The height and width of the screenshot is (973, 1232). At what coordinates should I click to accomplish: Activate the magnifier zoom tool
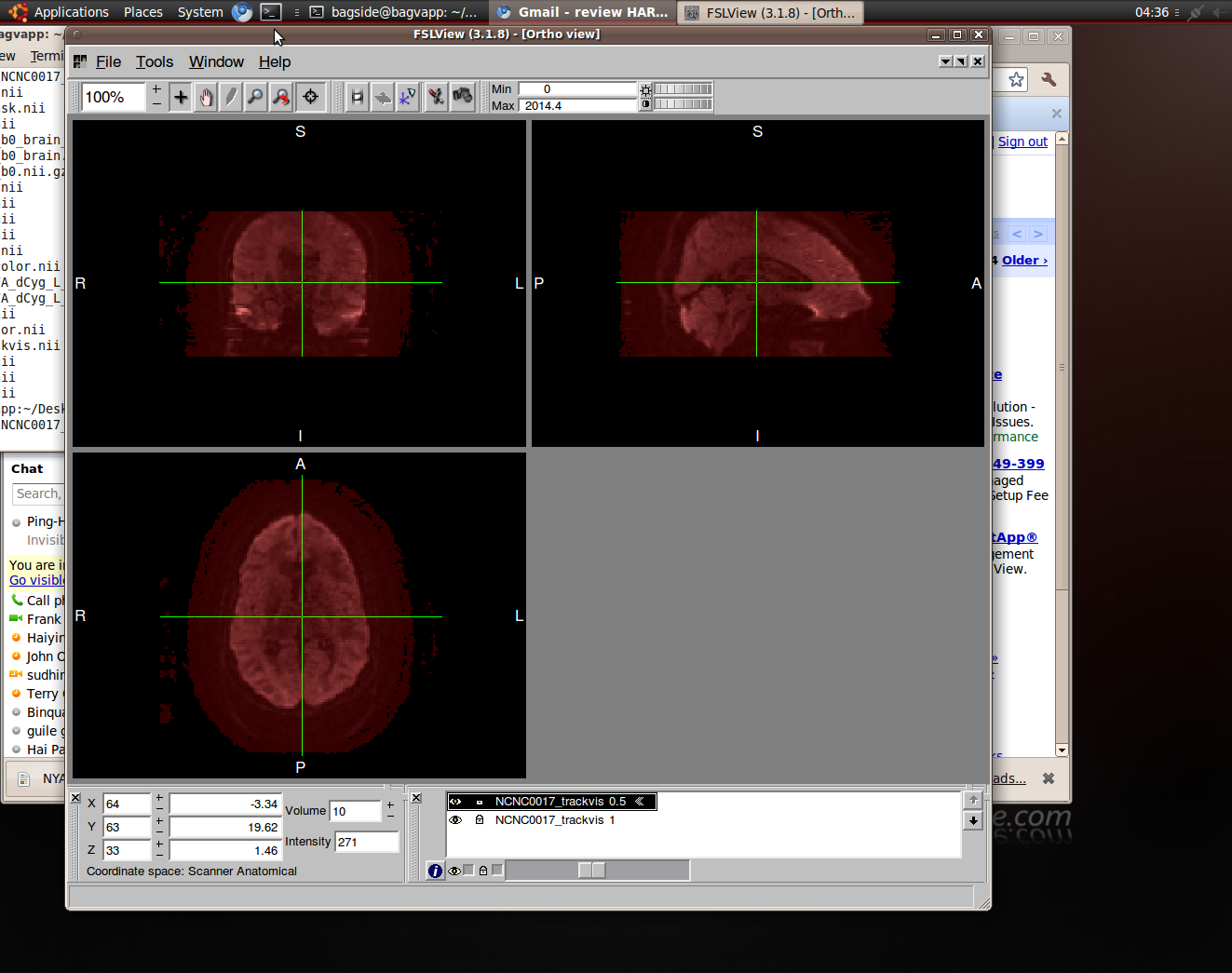coord(255,97)
